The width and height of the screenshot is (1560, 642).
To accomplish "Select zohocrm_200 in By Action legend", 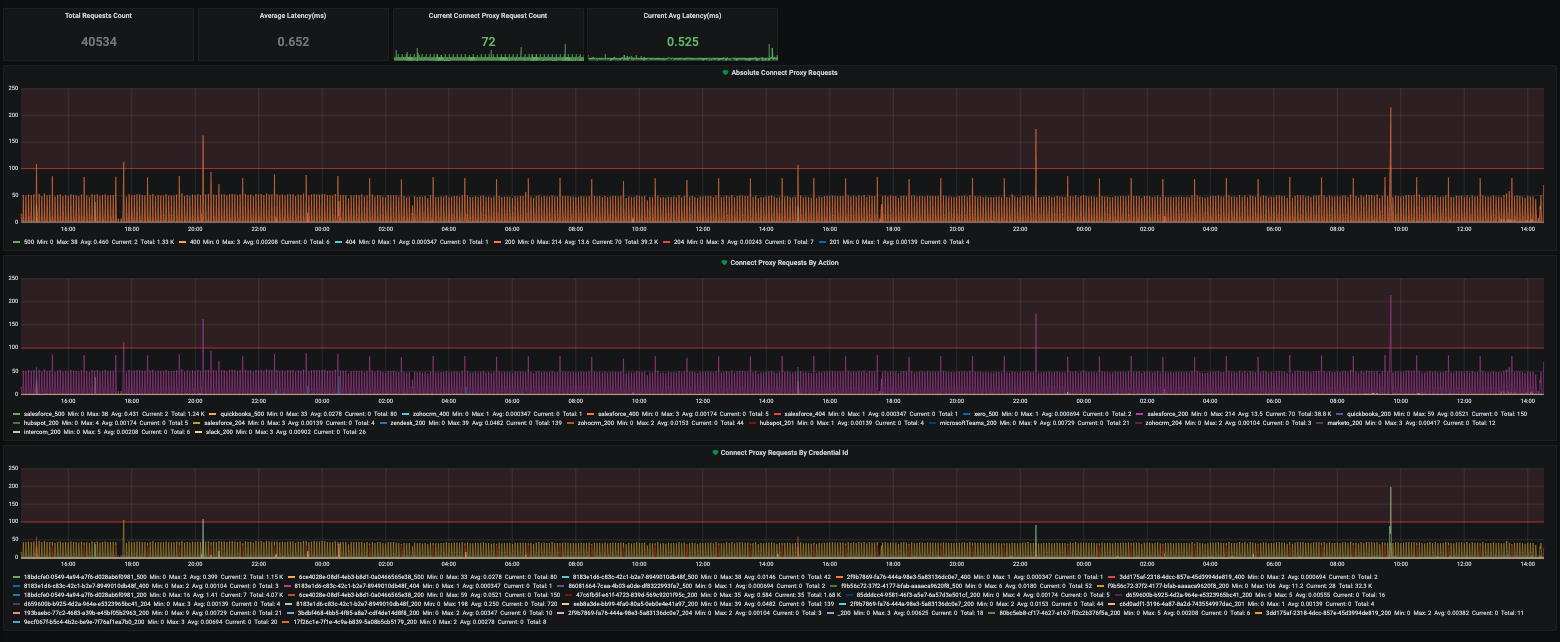I will tap(596, 423).
